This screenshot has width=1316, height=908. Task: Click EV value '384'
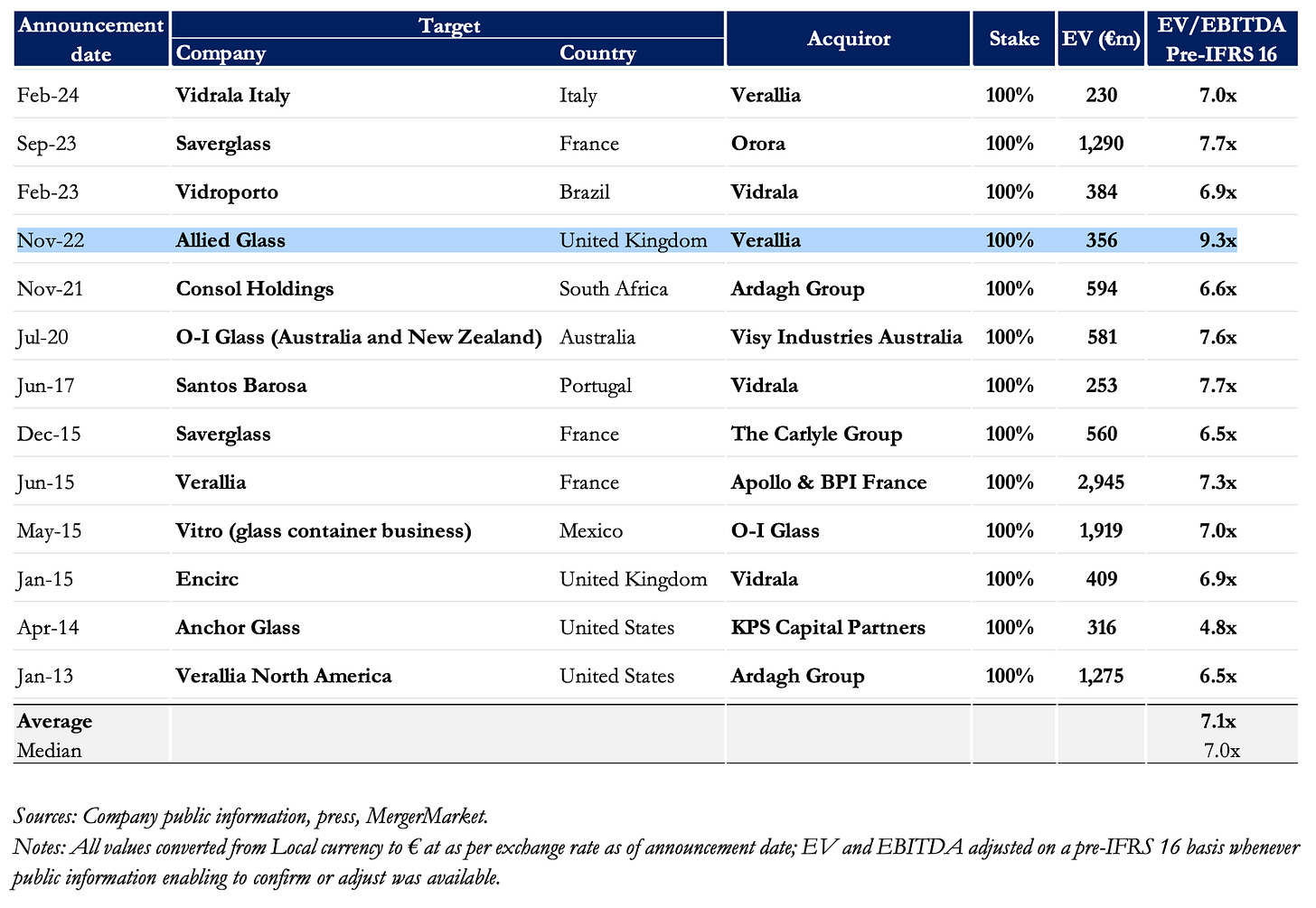coord(1102,192)
